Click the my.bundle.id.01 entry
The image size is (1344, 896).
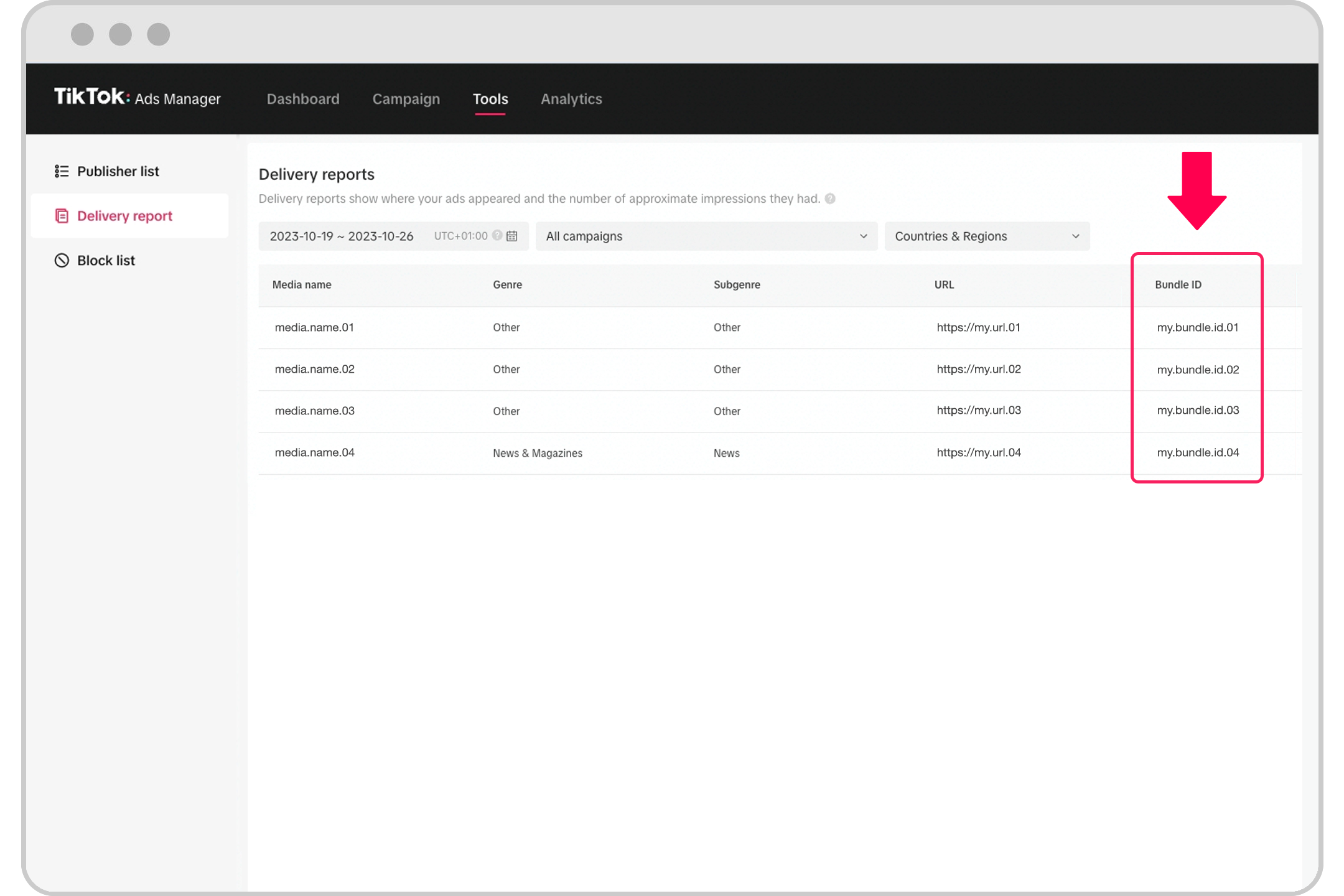(x=1197, y=327)
